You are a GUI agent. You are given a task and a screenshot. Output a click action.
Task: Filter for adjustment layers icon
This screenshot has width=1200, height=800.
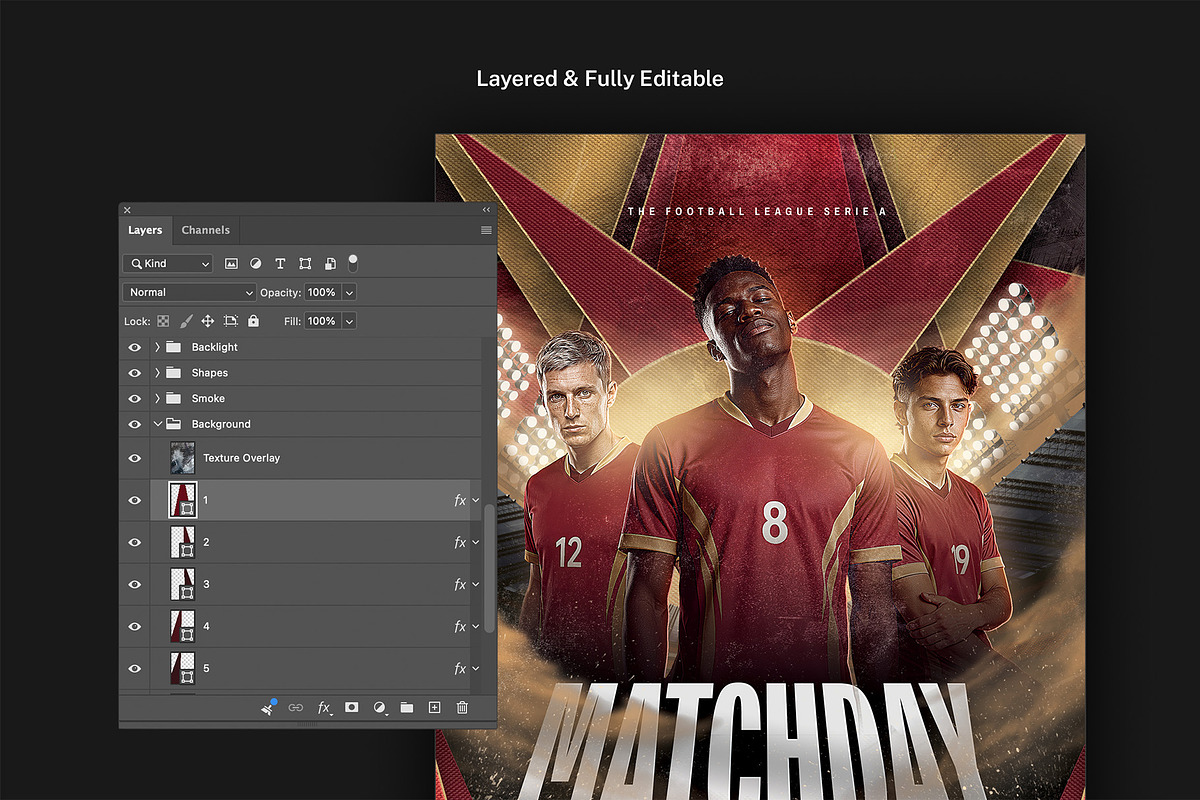point(256,264)
